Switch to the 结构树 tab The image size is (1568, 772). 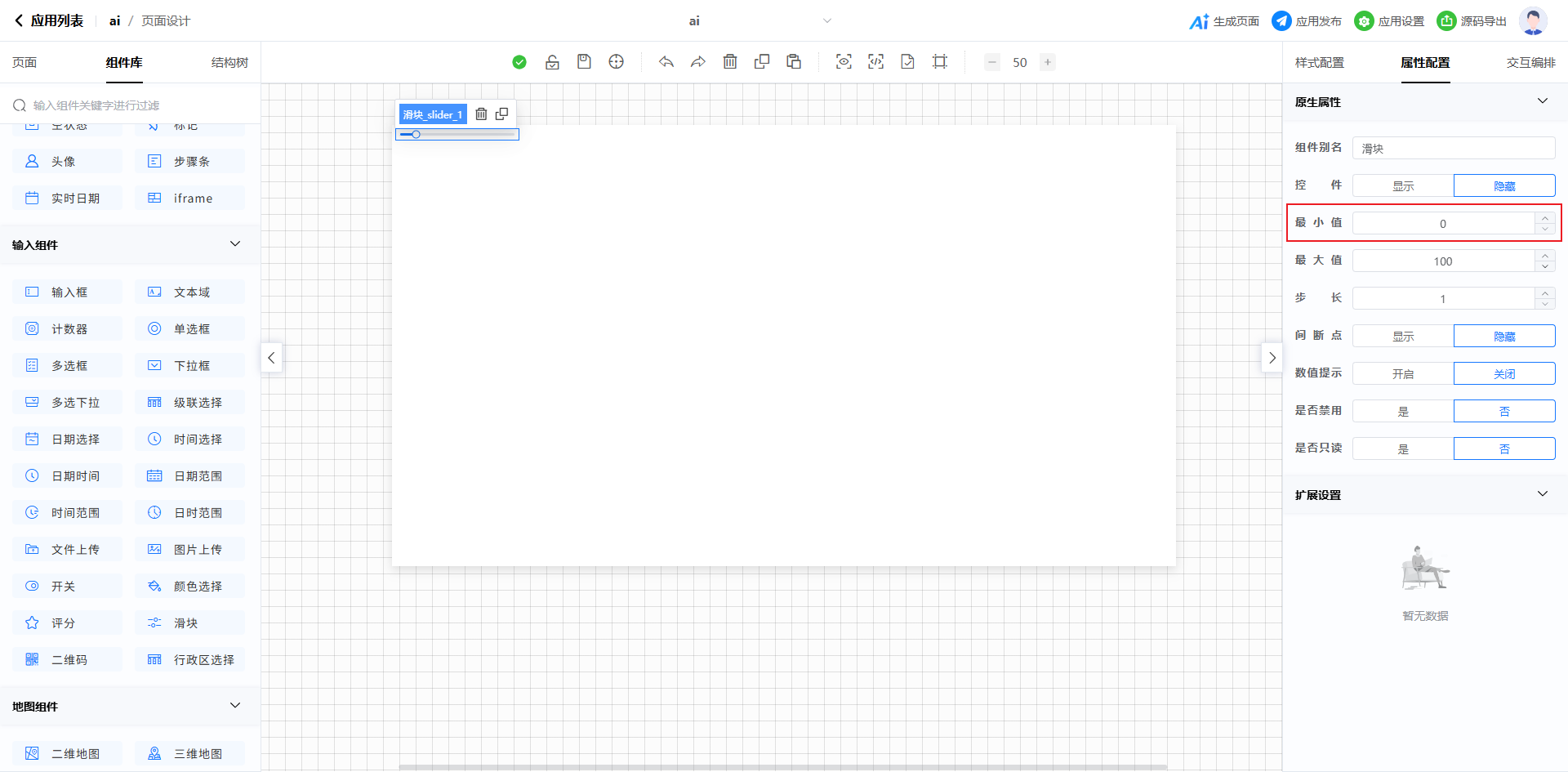pyautogui.click(x=229, y=63)
